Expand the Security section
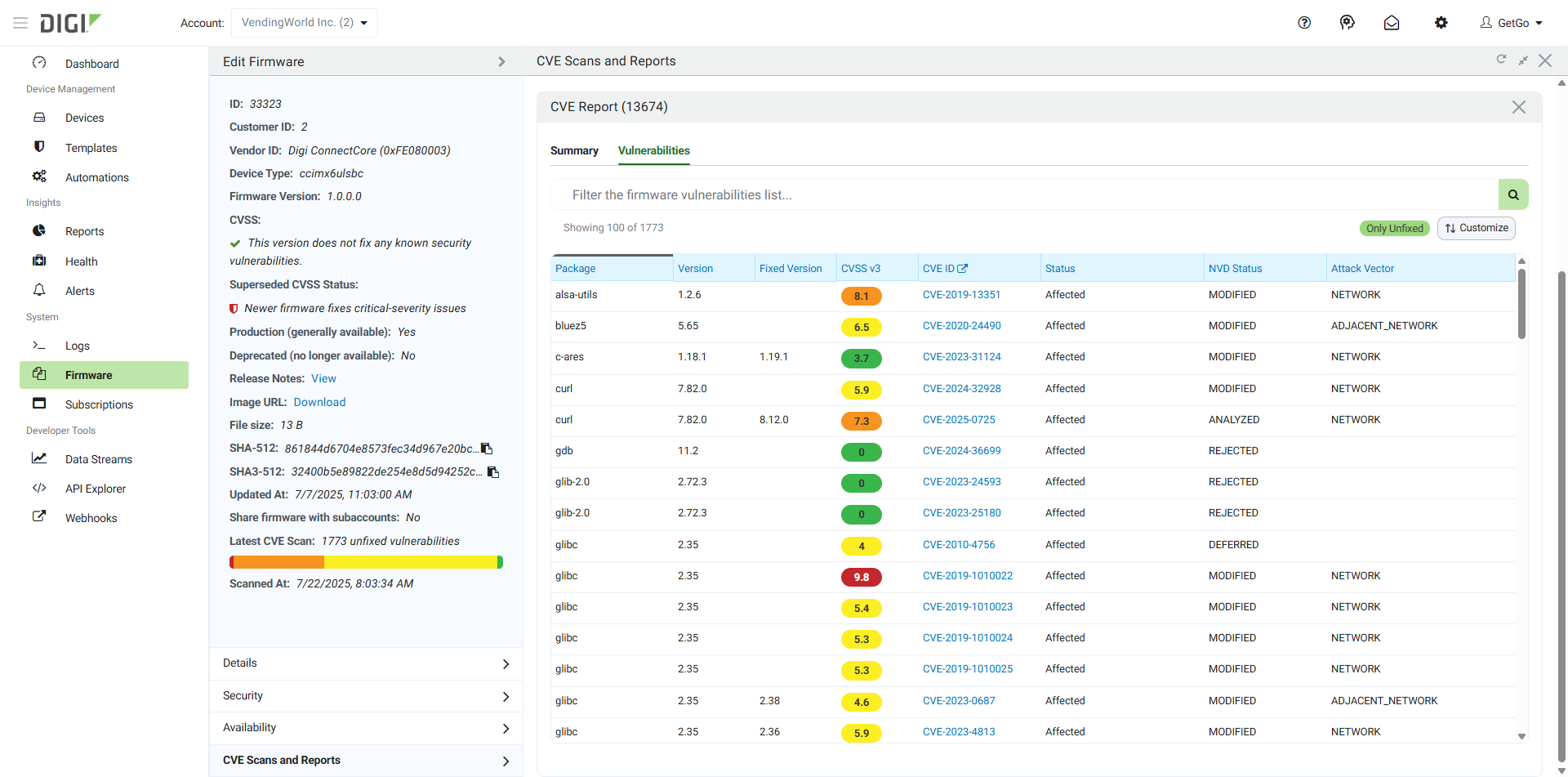1568x777 pixels. [x=366, y=696]
